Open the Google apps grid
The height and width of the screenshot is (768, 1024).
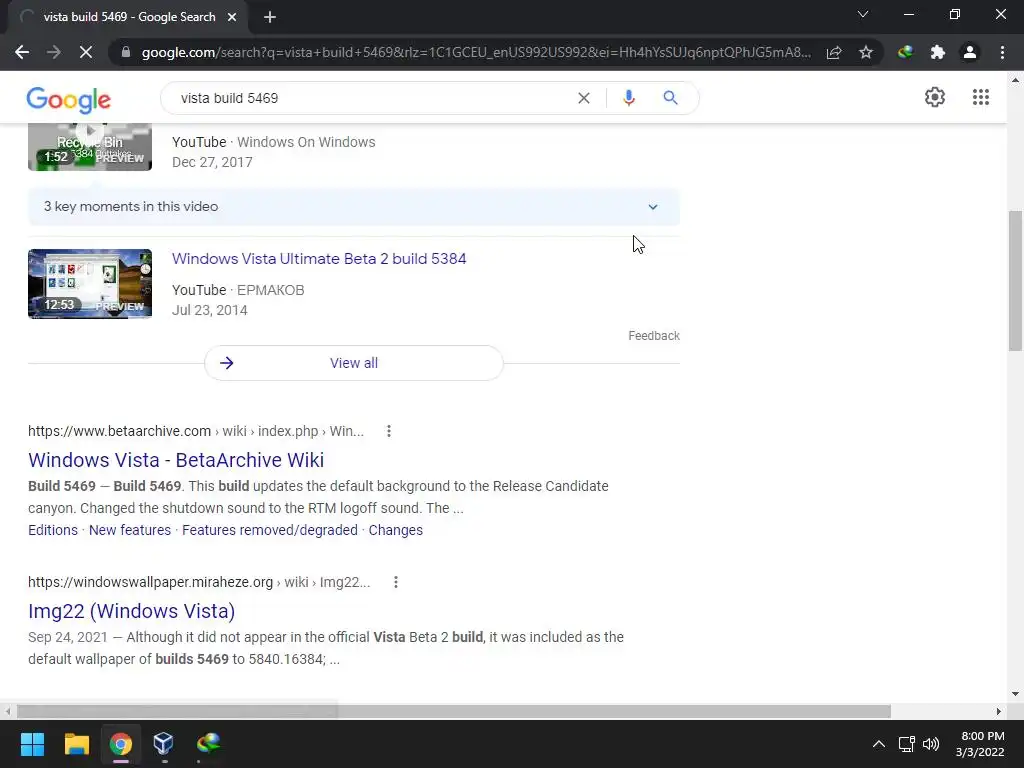981,97
